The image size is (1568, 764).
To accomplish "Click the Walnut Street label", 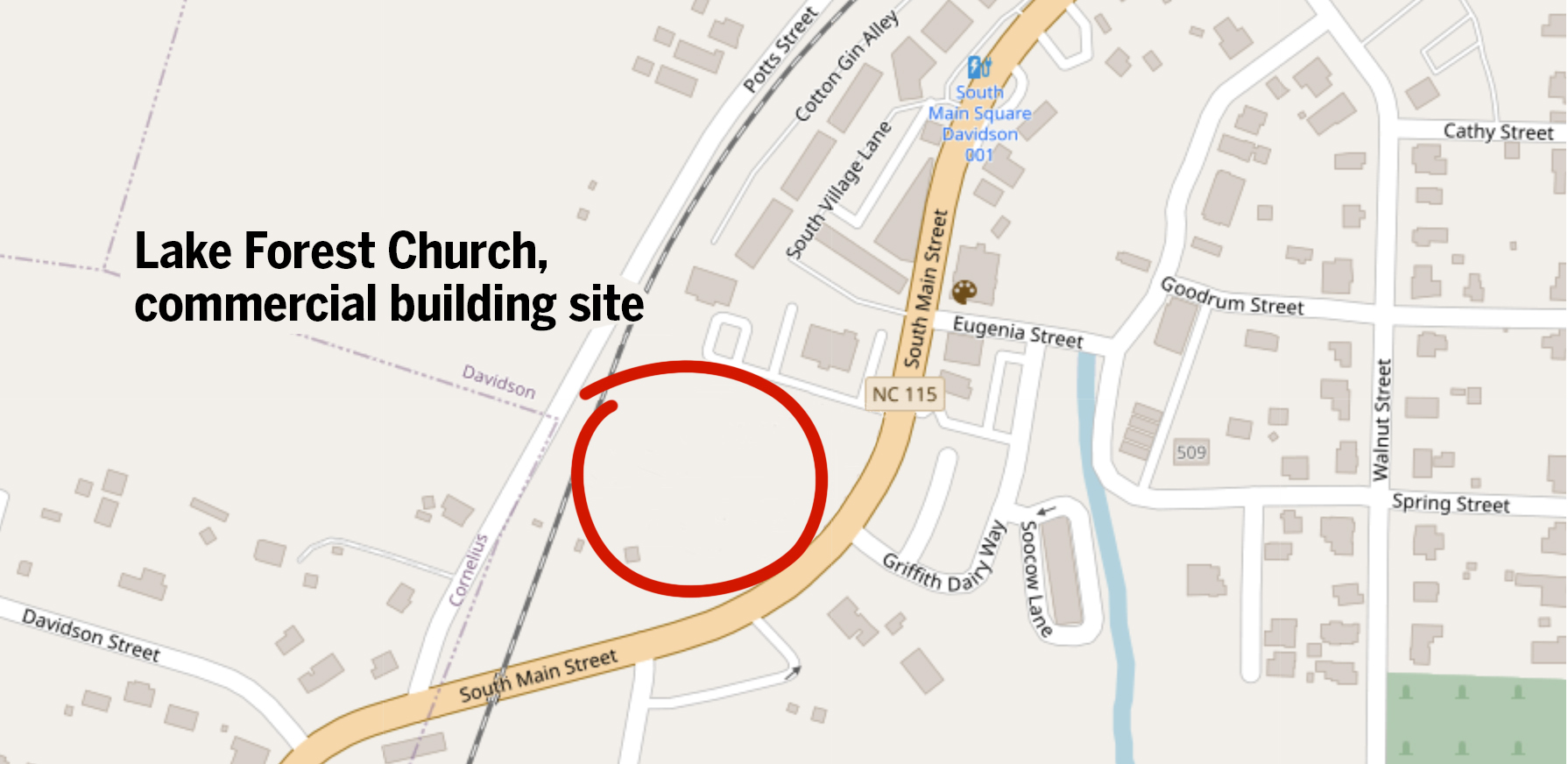I will pyautogui.click(x=1381, y=420).
